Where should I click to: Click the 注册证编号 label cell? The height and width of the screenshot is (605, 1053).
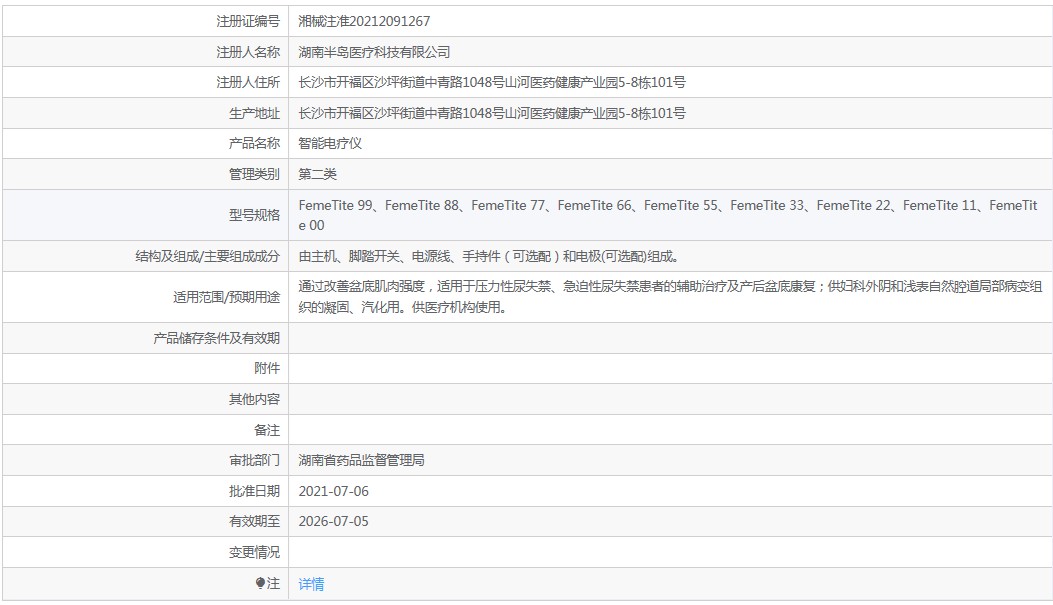coord(146,21)
